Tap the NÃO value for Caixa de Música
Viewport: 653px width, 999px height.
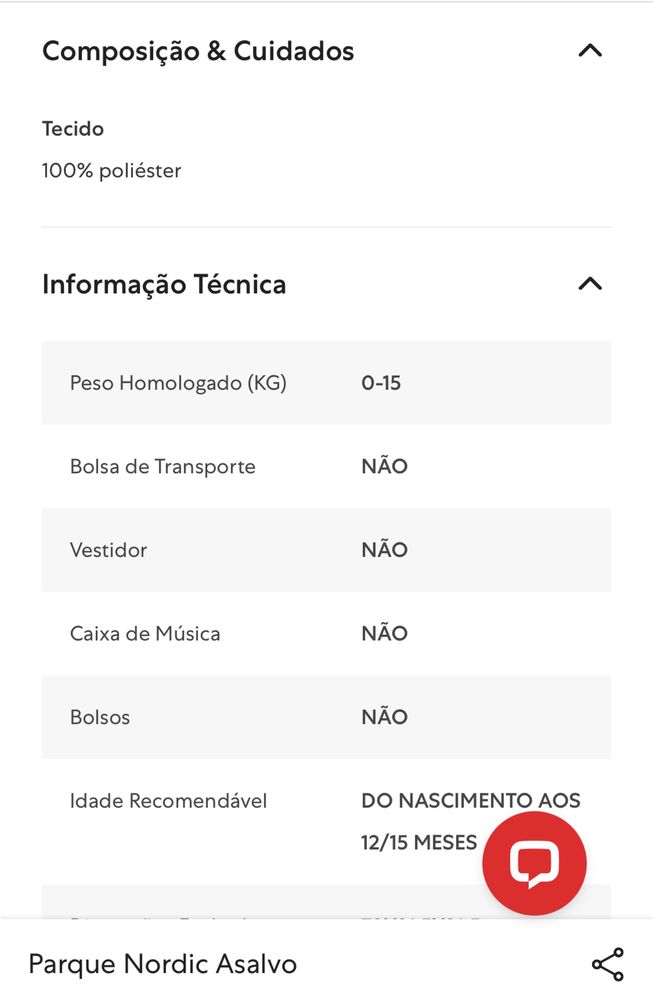(x=384, y=633)
